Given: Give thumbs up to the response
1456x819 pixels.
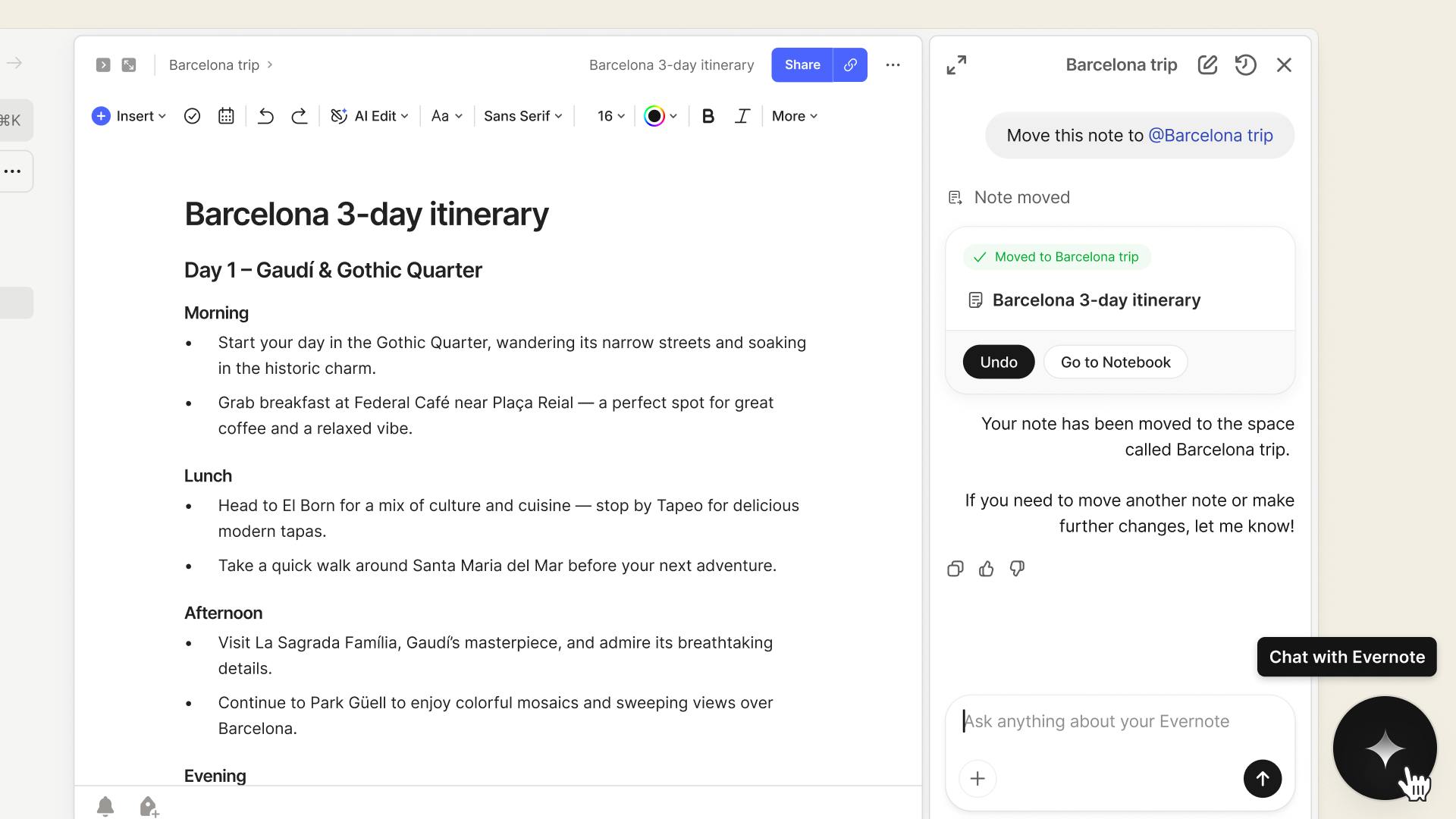Looking at the screenshot, I should click(x=986, y=569).
